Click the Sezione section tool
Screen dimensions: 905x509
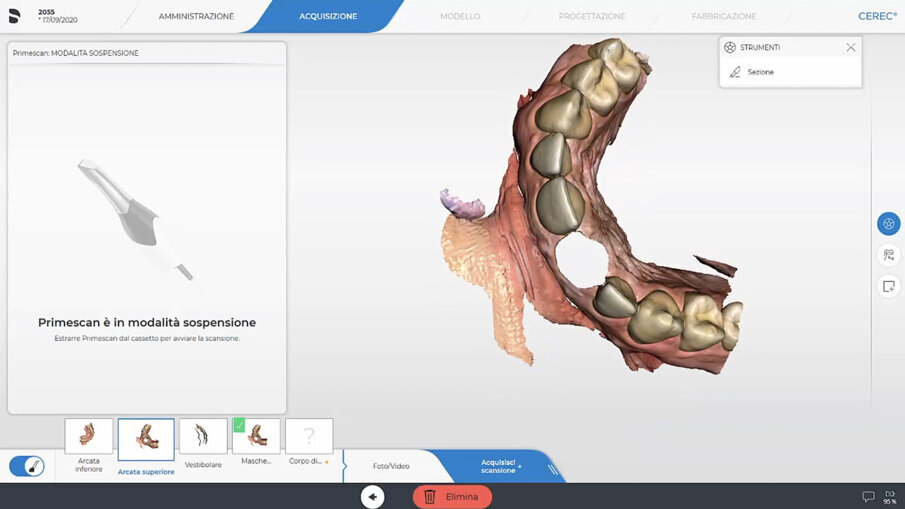[759, 72]
